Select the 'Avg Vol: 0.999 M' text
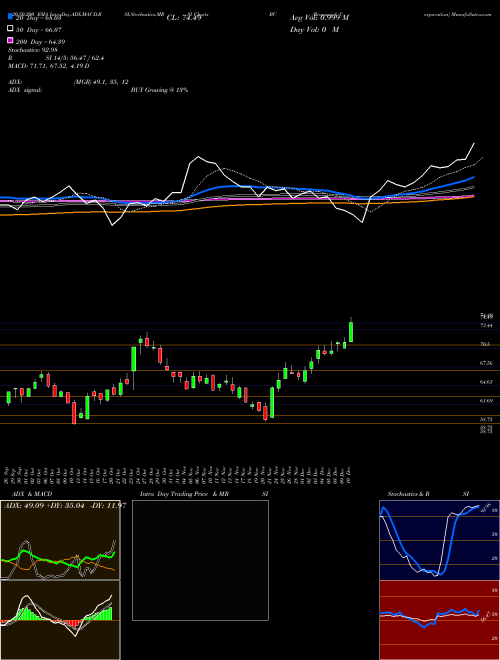This screenshot has height=660, width=500. [x=319, y=18]
